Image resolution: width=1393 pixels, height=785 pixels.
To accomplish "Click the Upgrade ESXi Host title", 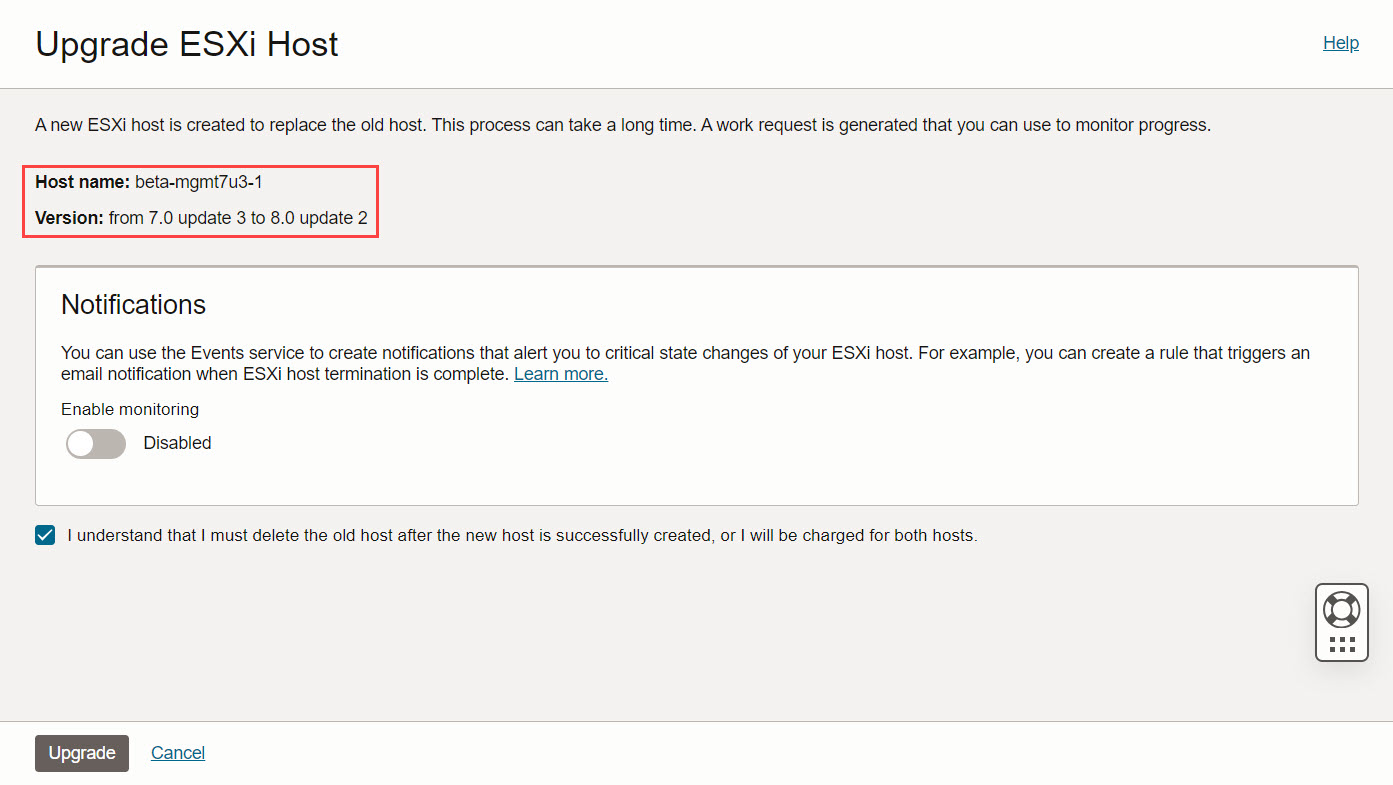I will 187,44.
